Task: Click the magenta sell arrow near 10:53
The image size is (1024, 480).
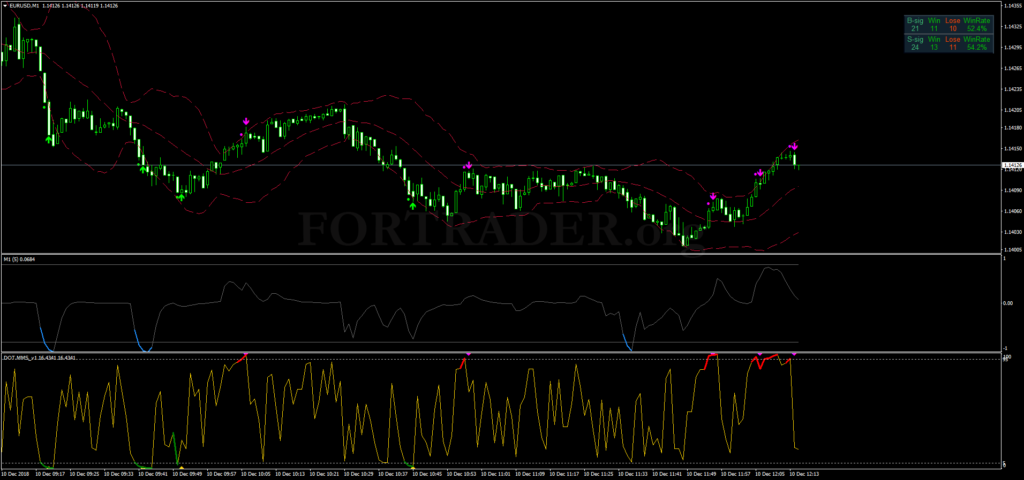Action: point(468,165)
